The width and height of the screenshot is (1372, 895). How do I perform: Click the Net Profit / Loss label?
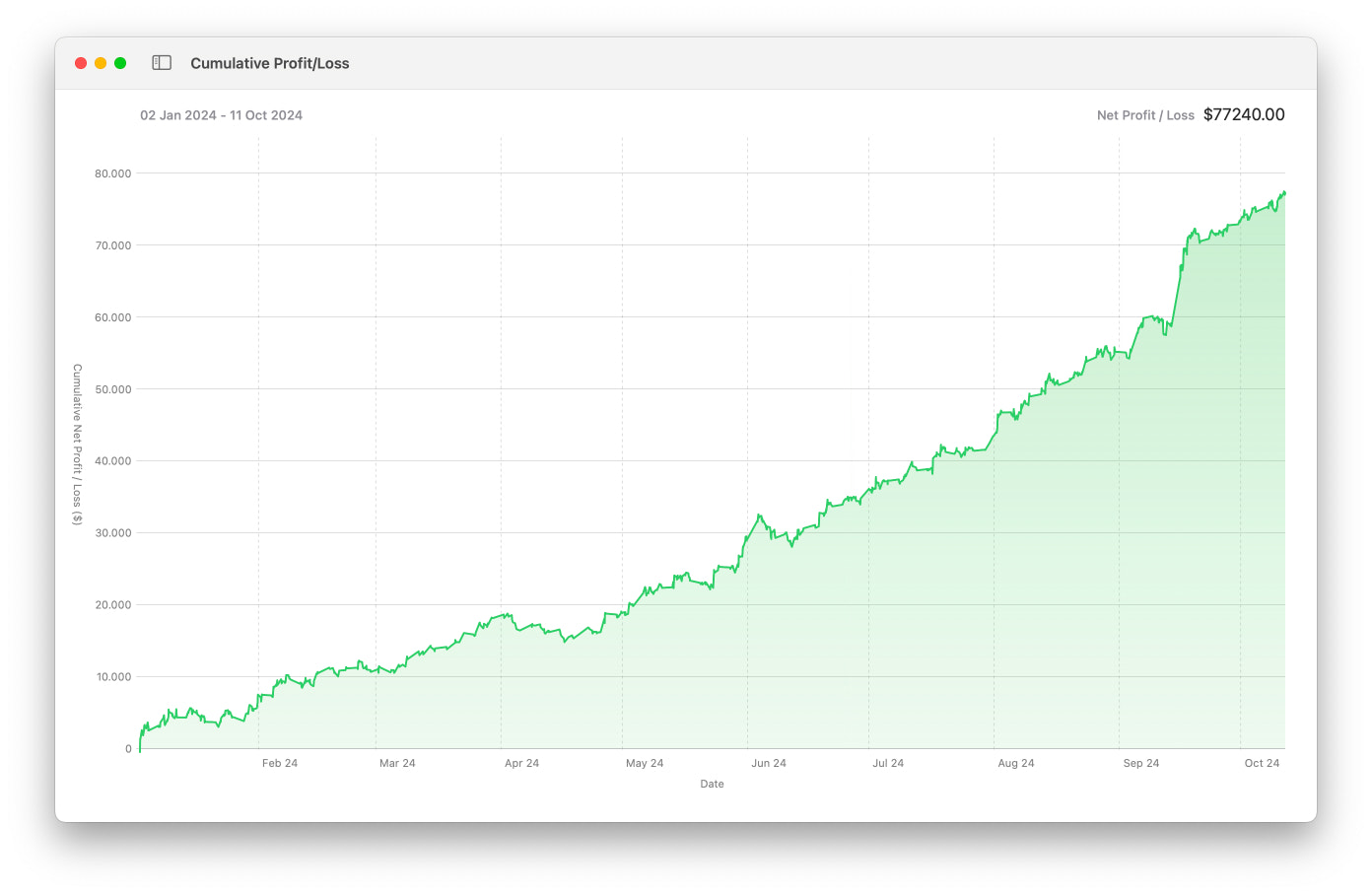click(x=1145, y=115)
